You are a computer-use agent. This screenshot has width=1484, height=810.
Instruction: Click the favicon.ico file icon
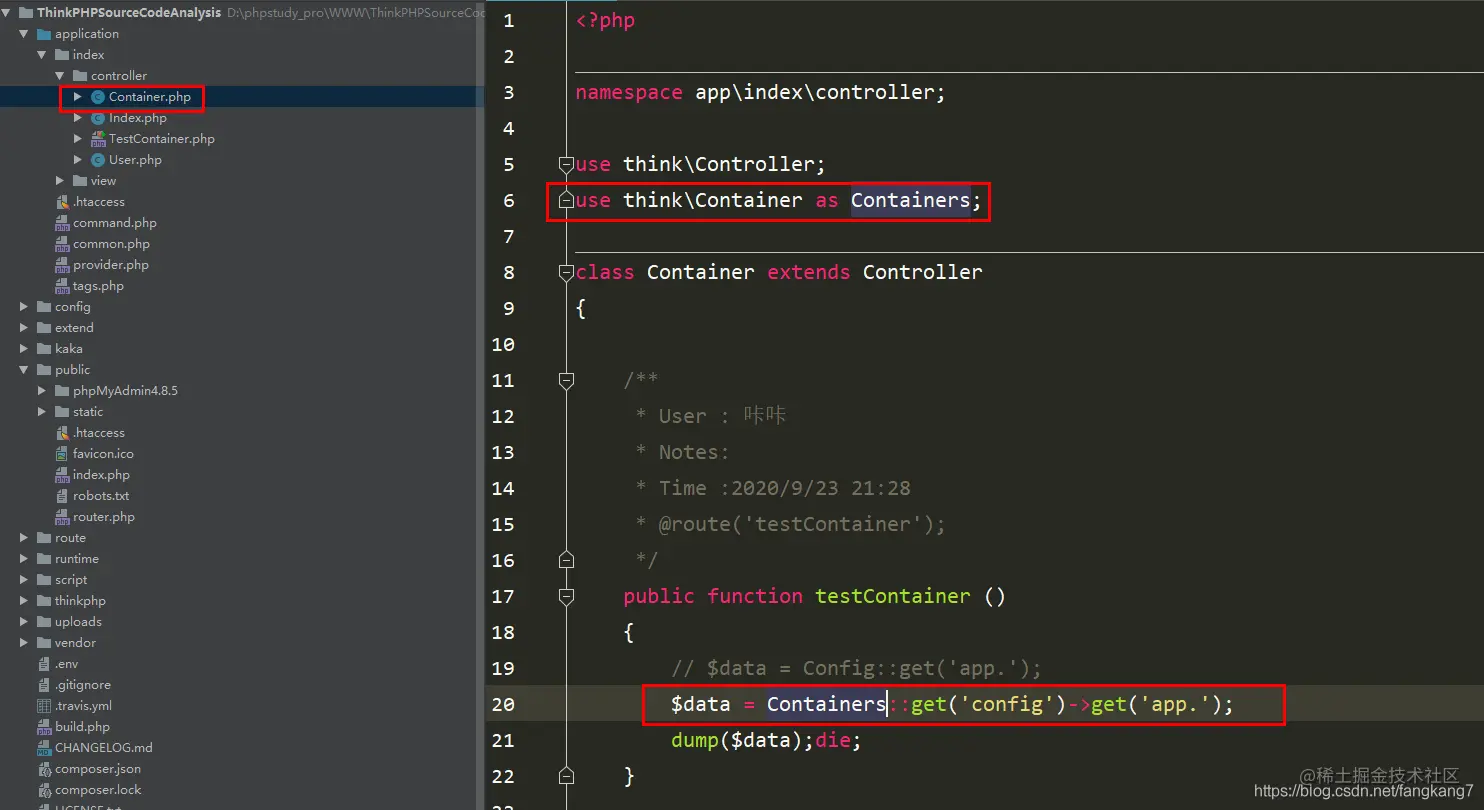tap(62, 454)
